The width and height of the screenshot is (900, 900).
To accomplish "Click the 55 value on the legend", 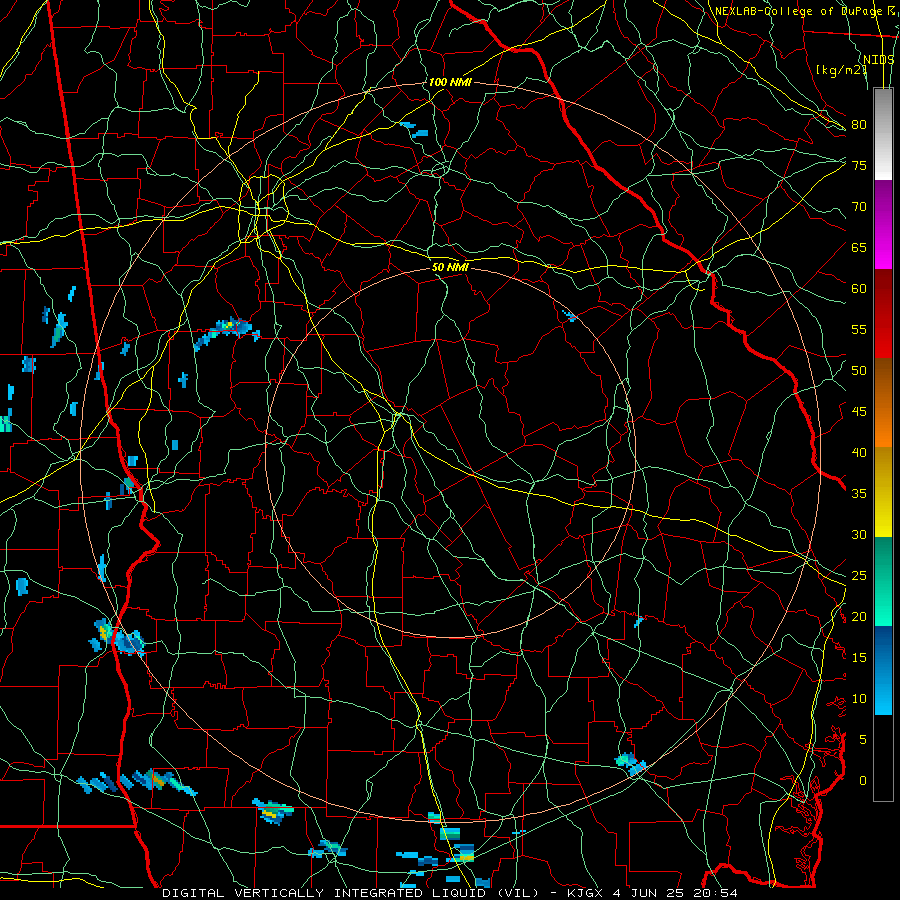I will 859,329.
